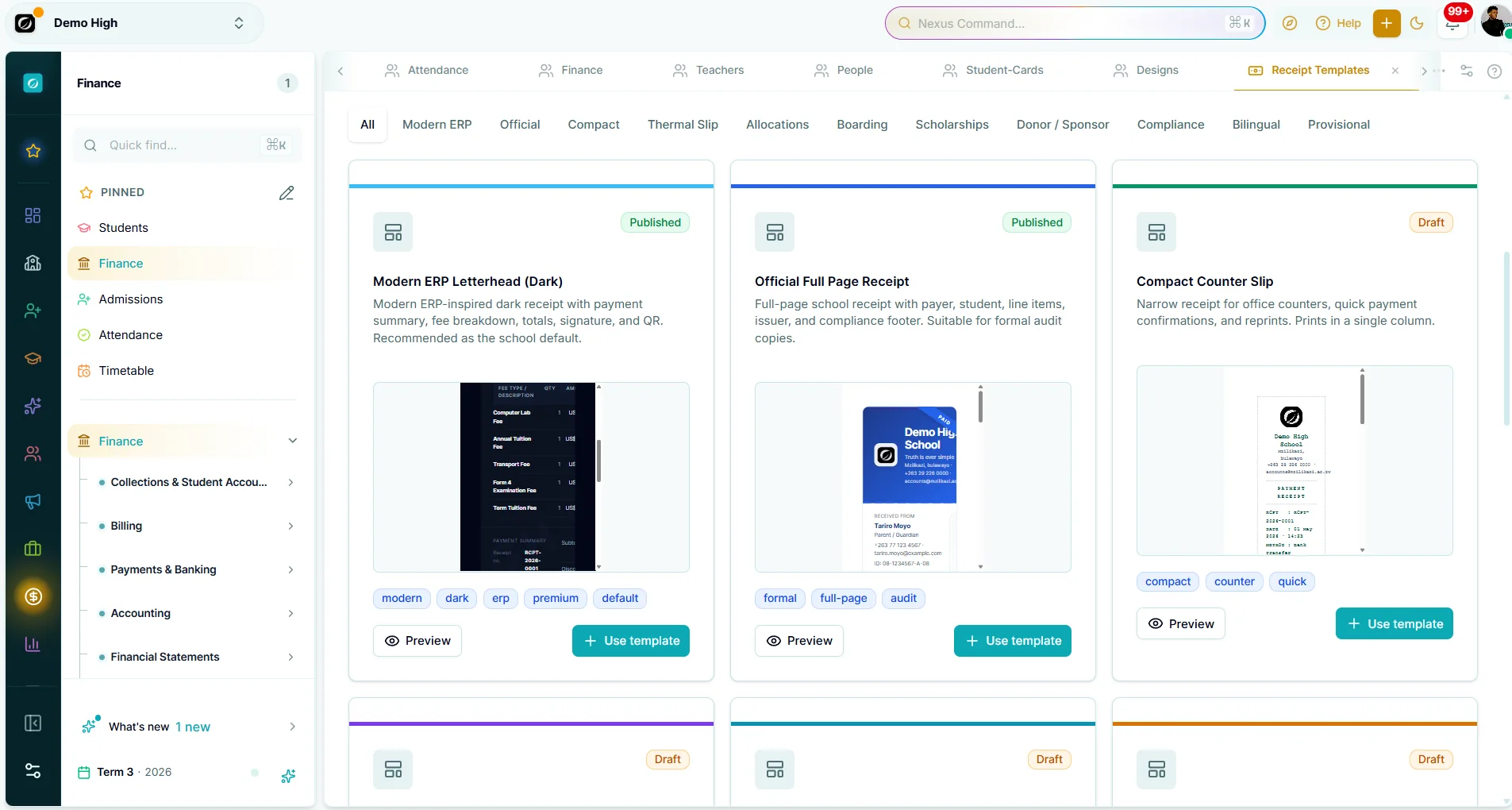Open the sliders settings icon at the rail bottom
This screenshot has width=1512, height=810.
33,771
